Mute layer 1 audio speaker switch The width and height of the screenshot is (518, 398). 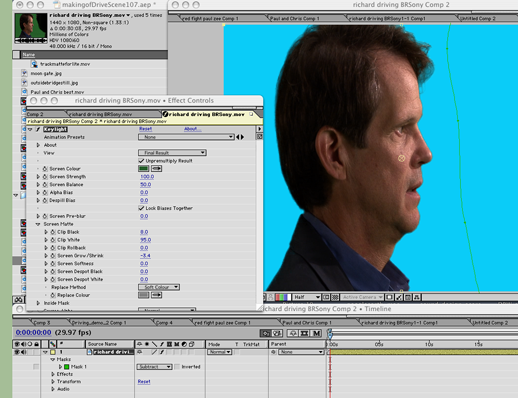[x=23, y=352]
